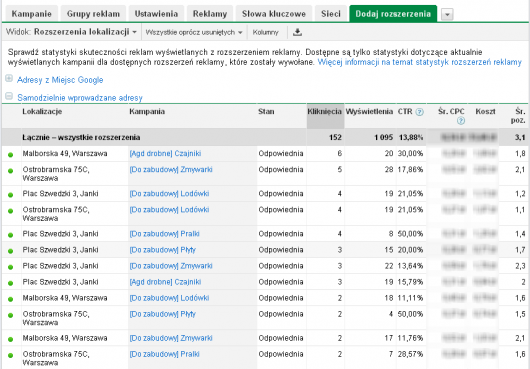The width and height of the screenshot is (530, 369).
Task: Click green status dot for Malborska 49 Zmywarki row
Action: [x=10, y=339]
